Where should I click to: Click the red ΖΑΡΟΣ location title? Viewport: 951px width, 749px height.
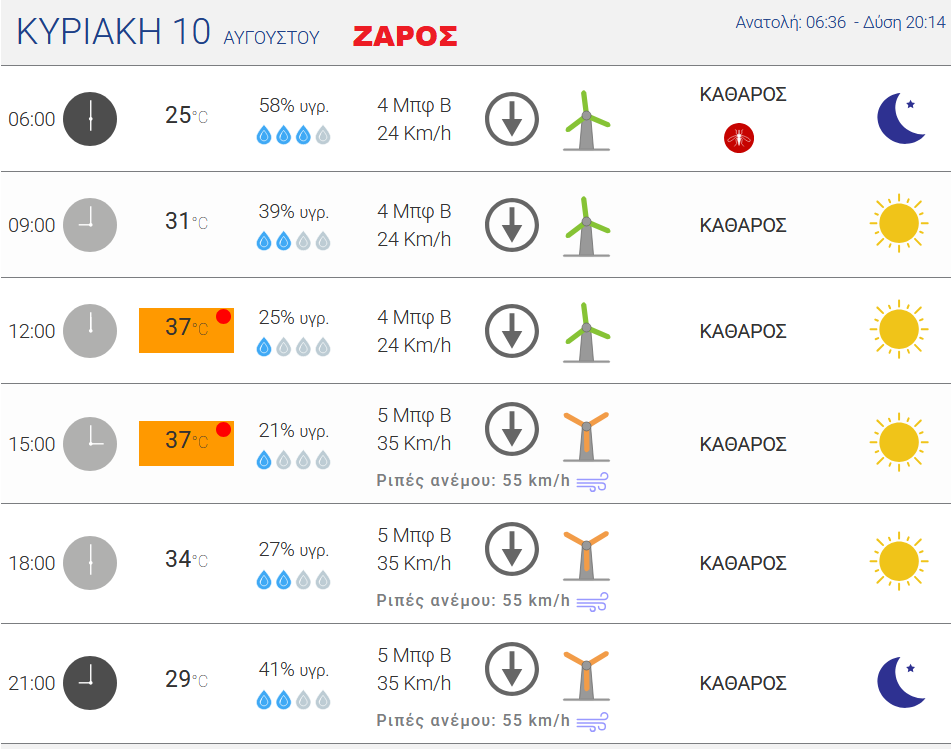tap(405, 36)
